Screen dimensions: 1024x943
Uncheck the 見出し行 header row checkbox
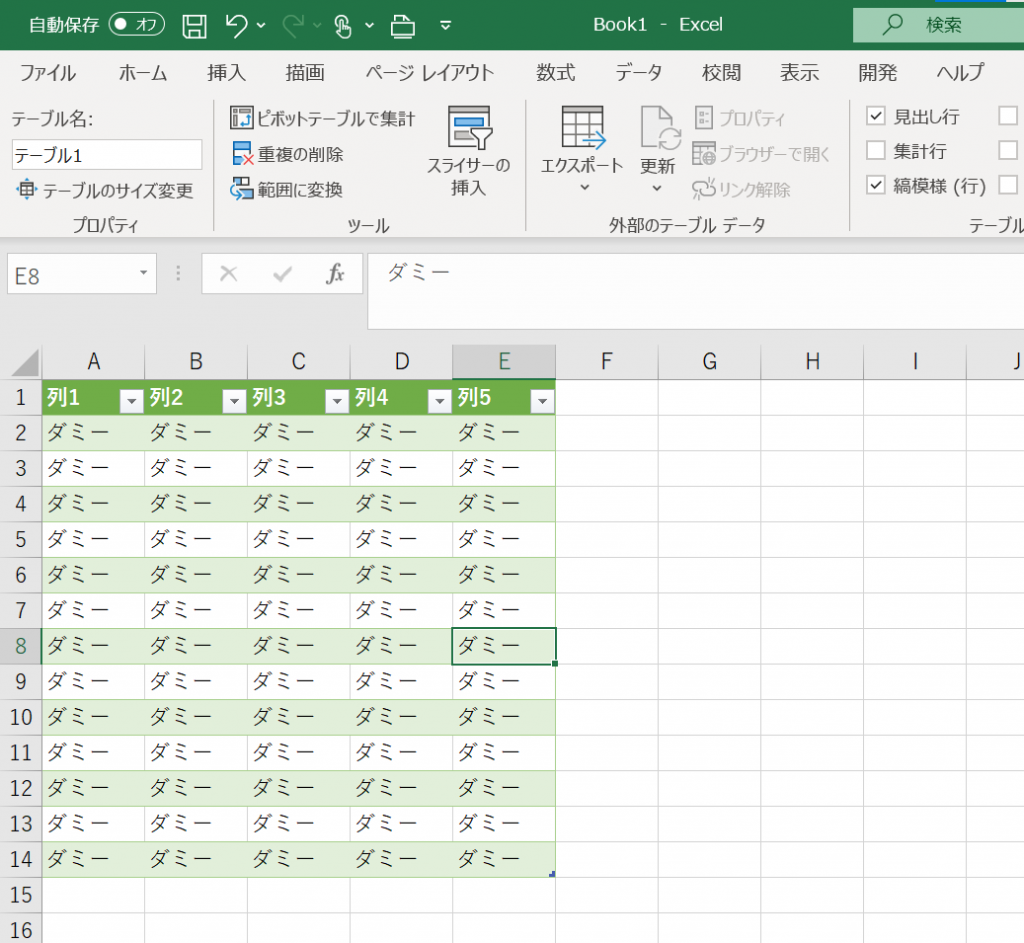click(876, 117)
